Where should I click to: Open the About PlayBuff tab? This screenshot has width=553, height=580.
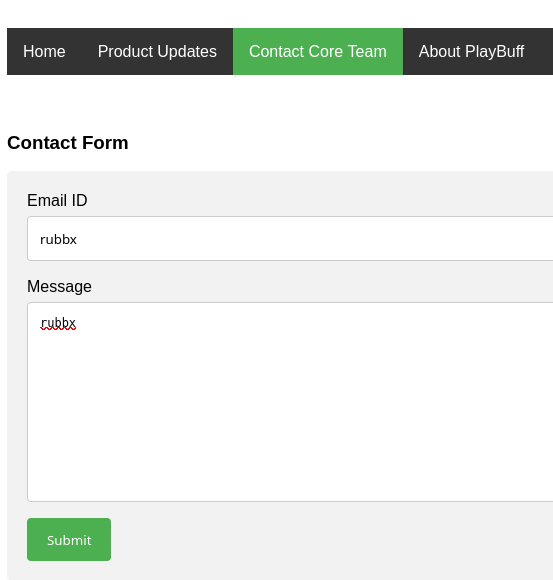click(471, 51)
